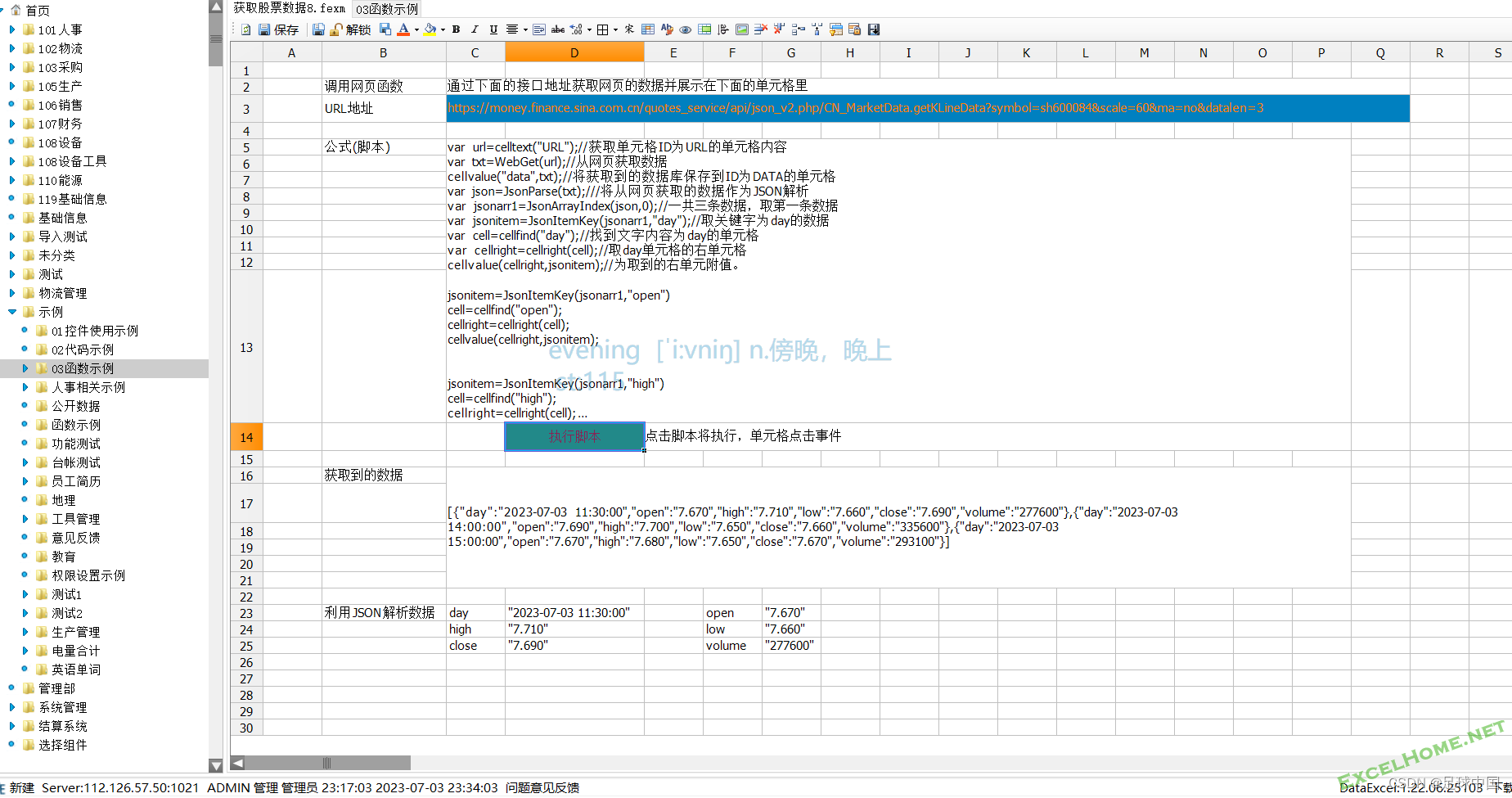Click the strikethrough abc icon
The image size is (1512, 798).
[x=558, y=29]
